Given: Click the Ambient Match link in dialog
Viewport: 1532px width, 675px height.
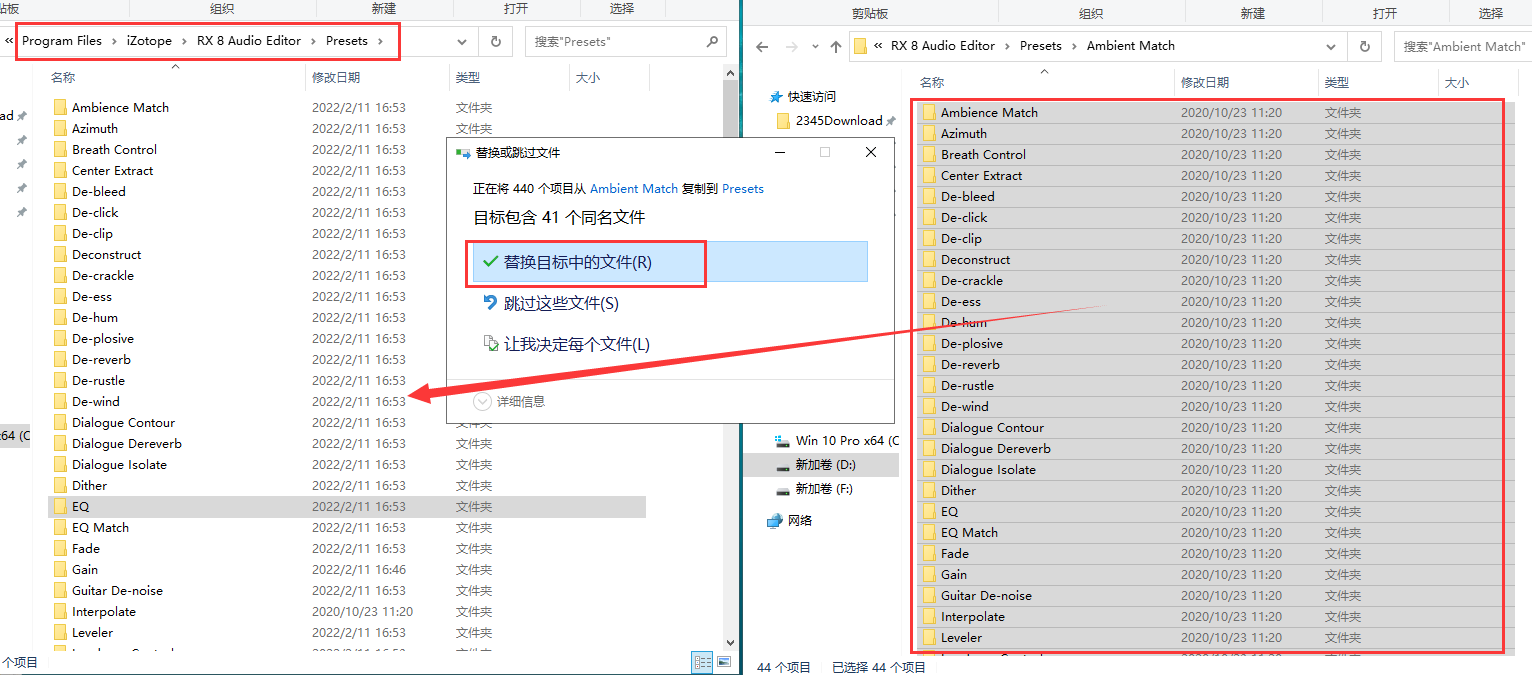Looking at the screenshot, I should (x=634, y=188).
